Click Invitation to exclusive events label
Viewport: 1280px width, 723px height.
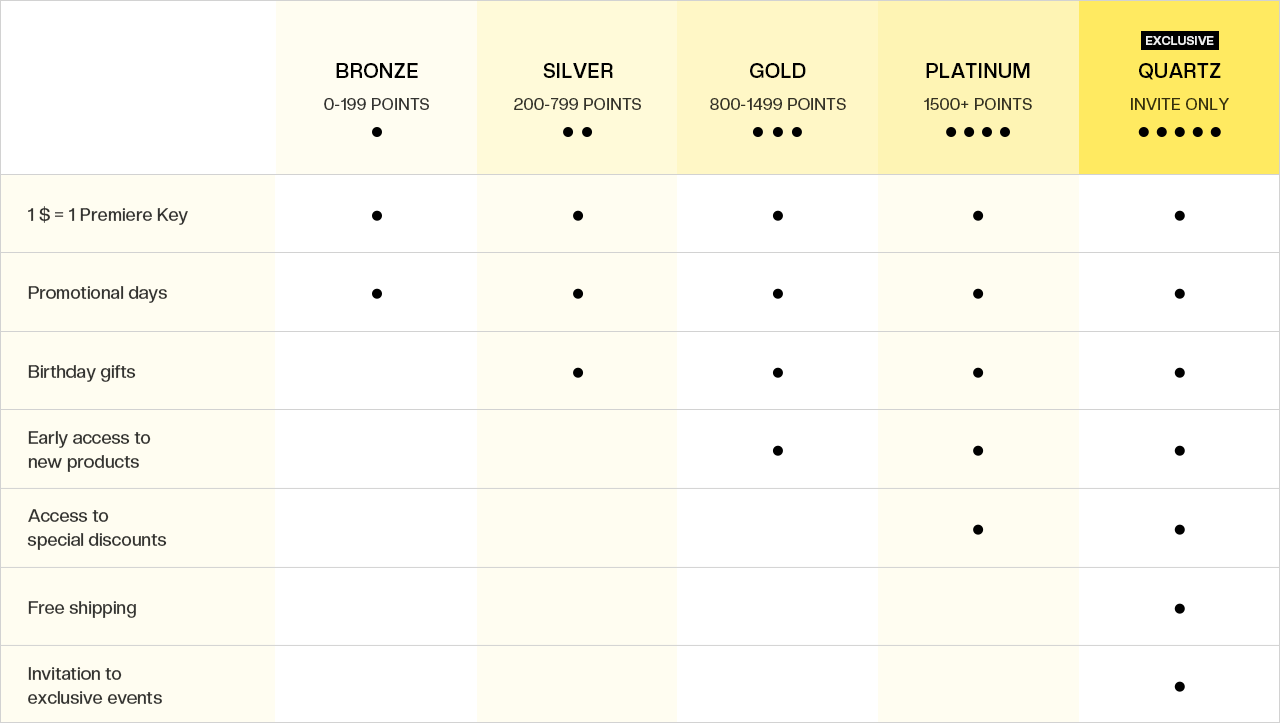coord(95,686)
